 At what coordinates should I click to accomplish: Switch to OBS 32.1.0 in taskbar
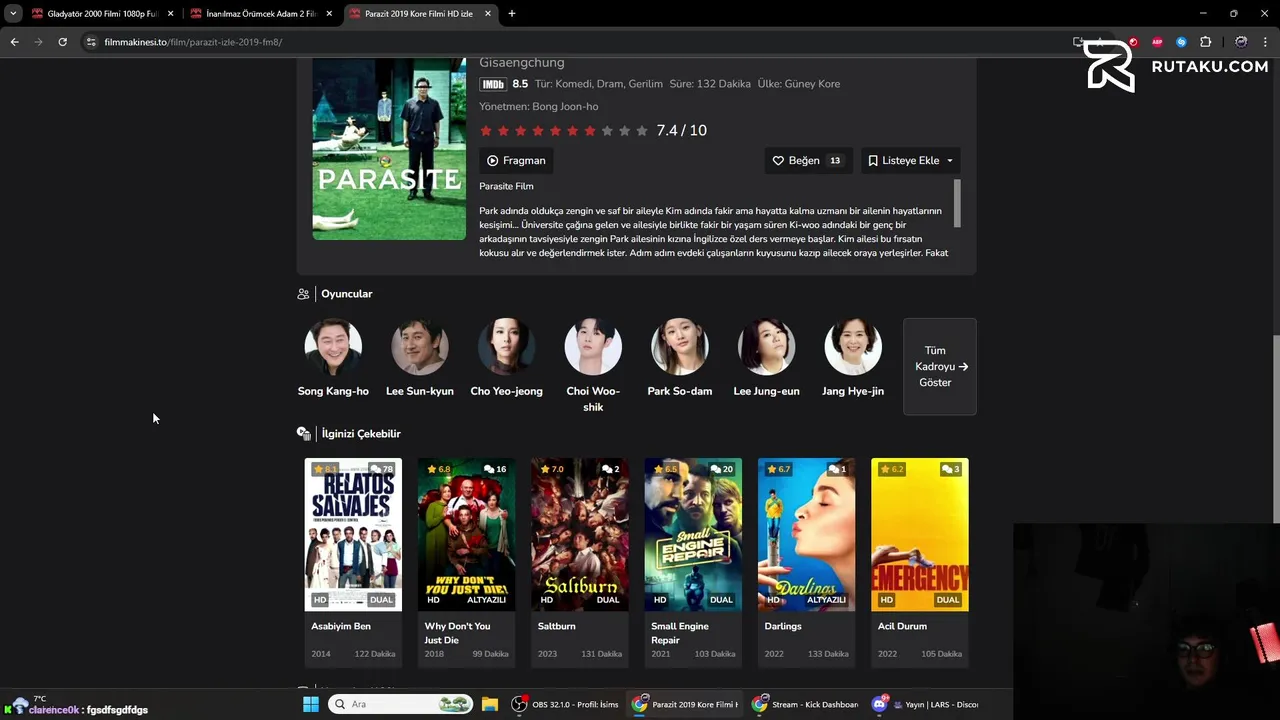click(566, 704)
